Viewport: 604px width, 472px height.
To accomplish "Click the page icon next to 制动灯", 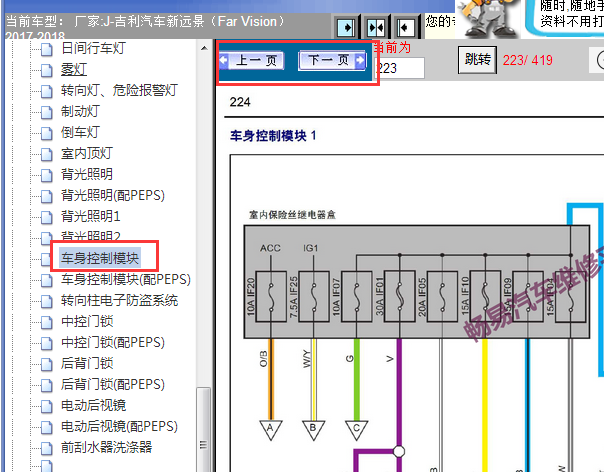I will [47, 113].
